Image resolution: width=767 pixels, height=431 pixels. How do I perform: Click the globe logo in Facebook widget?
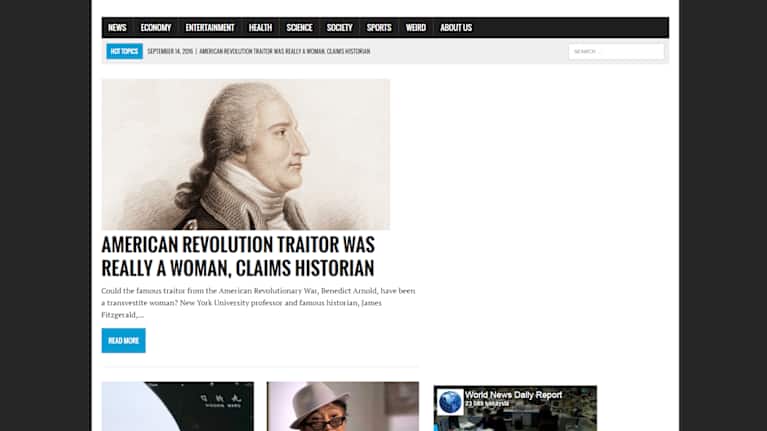pos(450,402)
